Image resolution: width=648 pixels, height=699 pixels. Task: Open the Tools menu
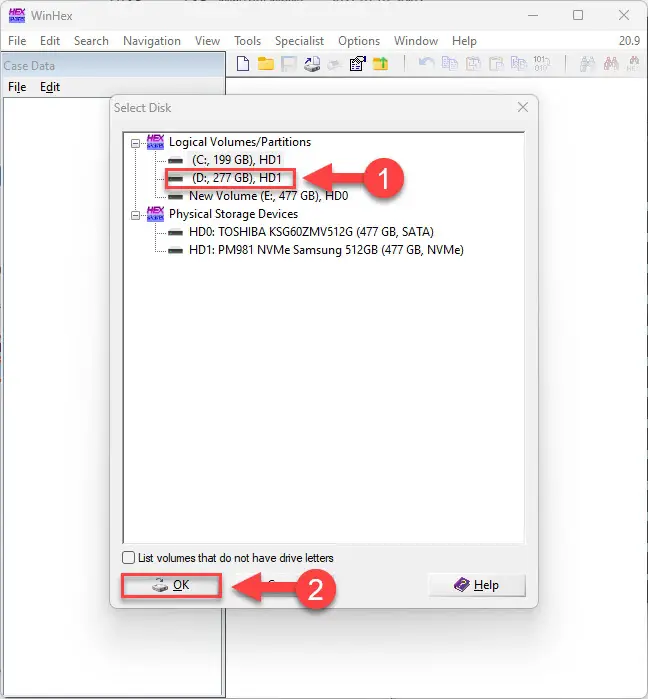point(248,41)
